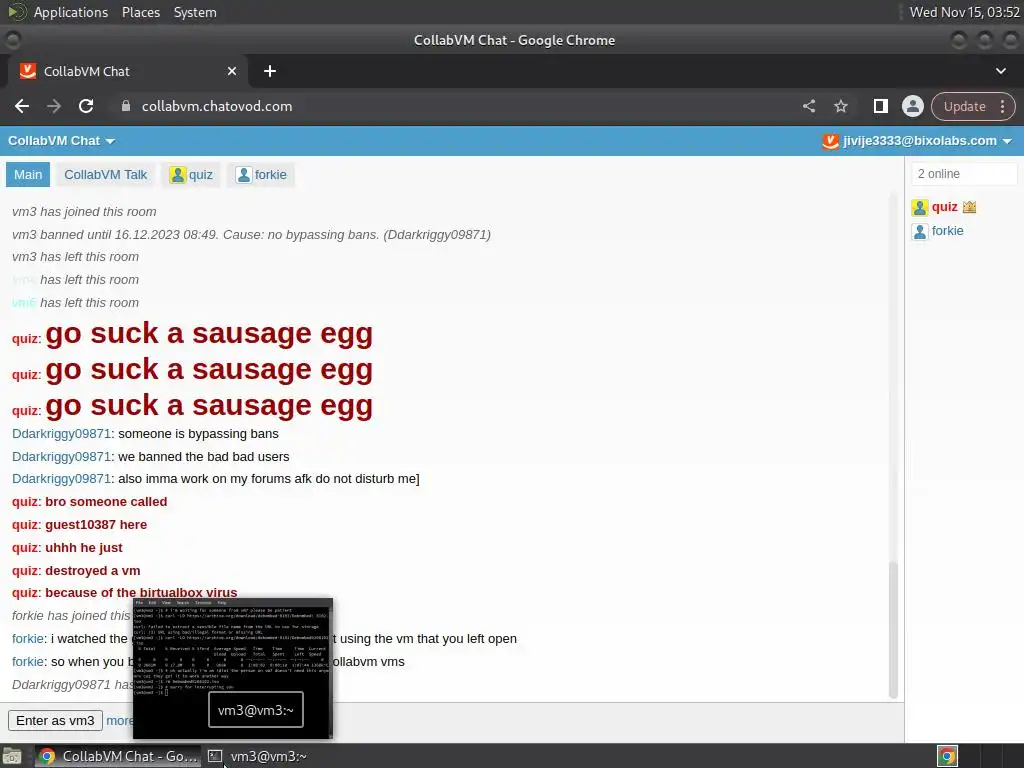Click the Chatovod logo beside account email
Screen dimensions: 1024x768
830,141
